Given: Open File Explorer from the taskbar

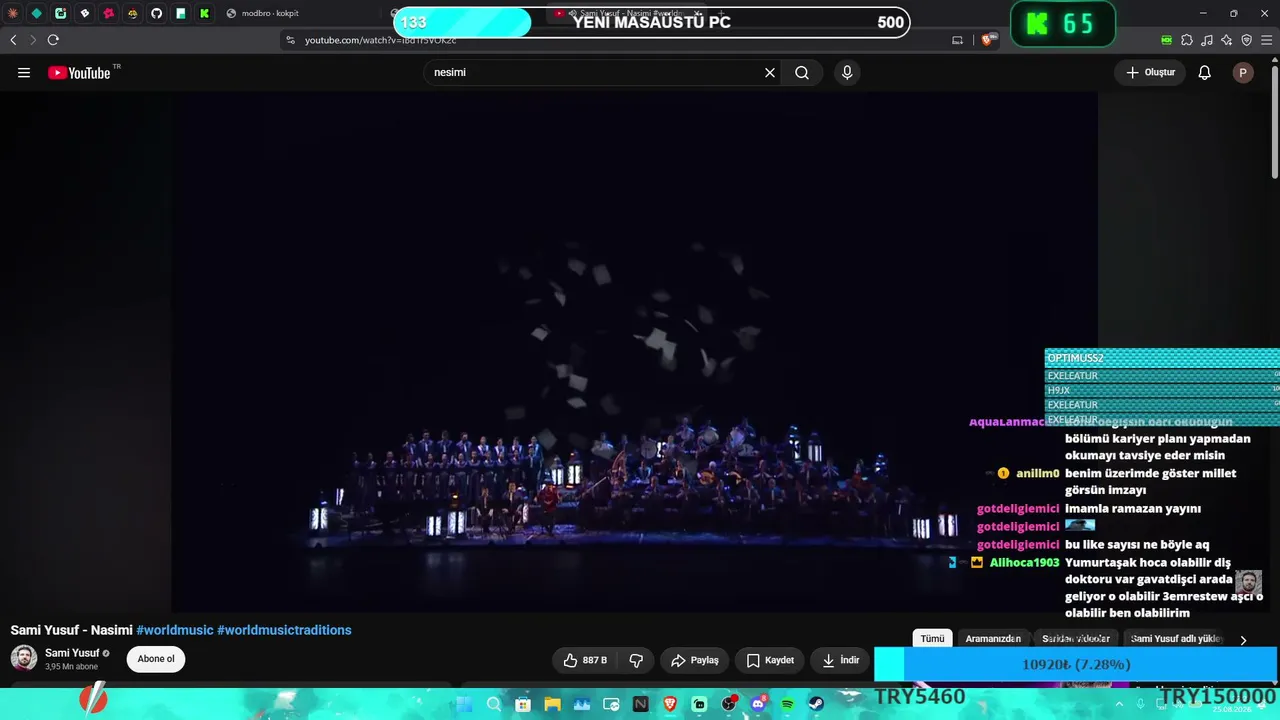Looking at the screenshot, I should pos(552,704).
